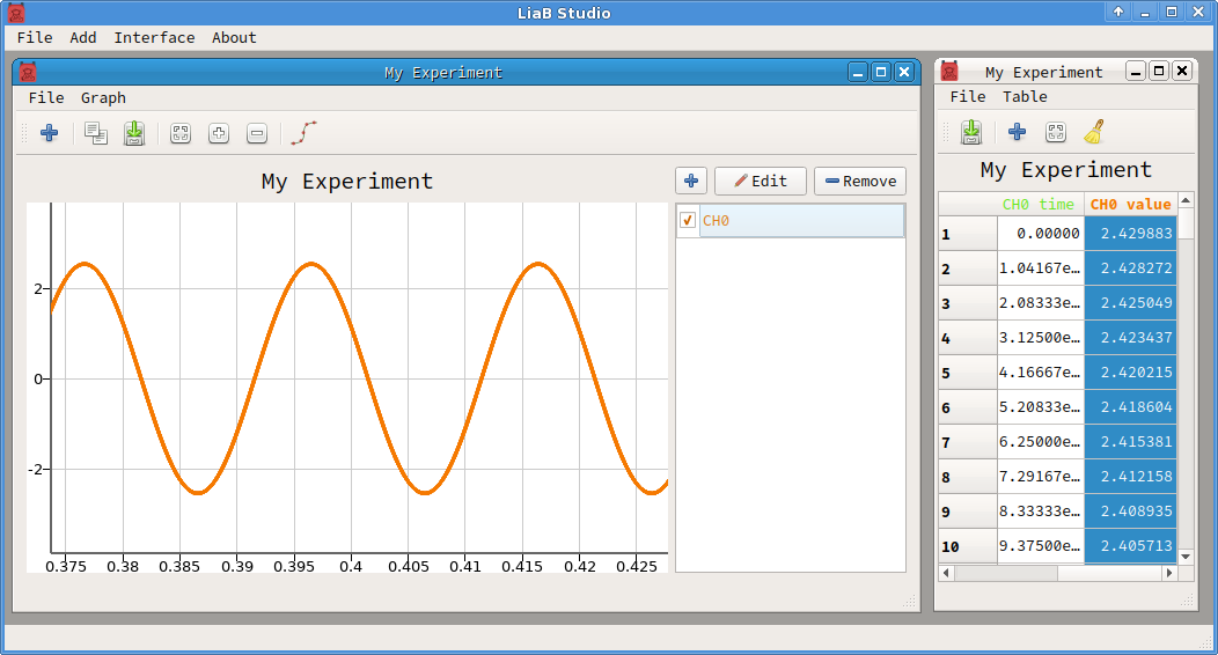Click the yellow broom clear icon
Screen dimensions: 1218x655
pyautogui.click(x=1094, y=132)
